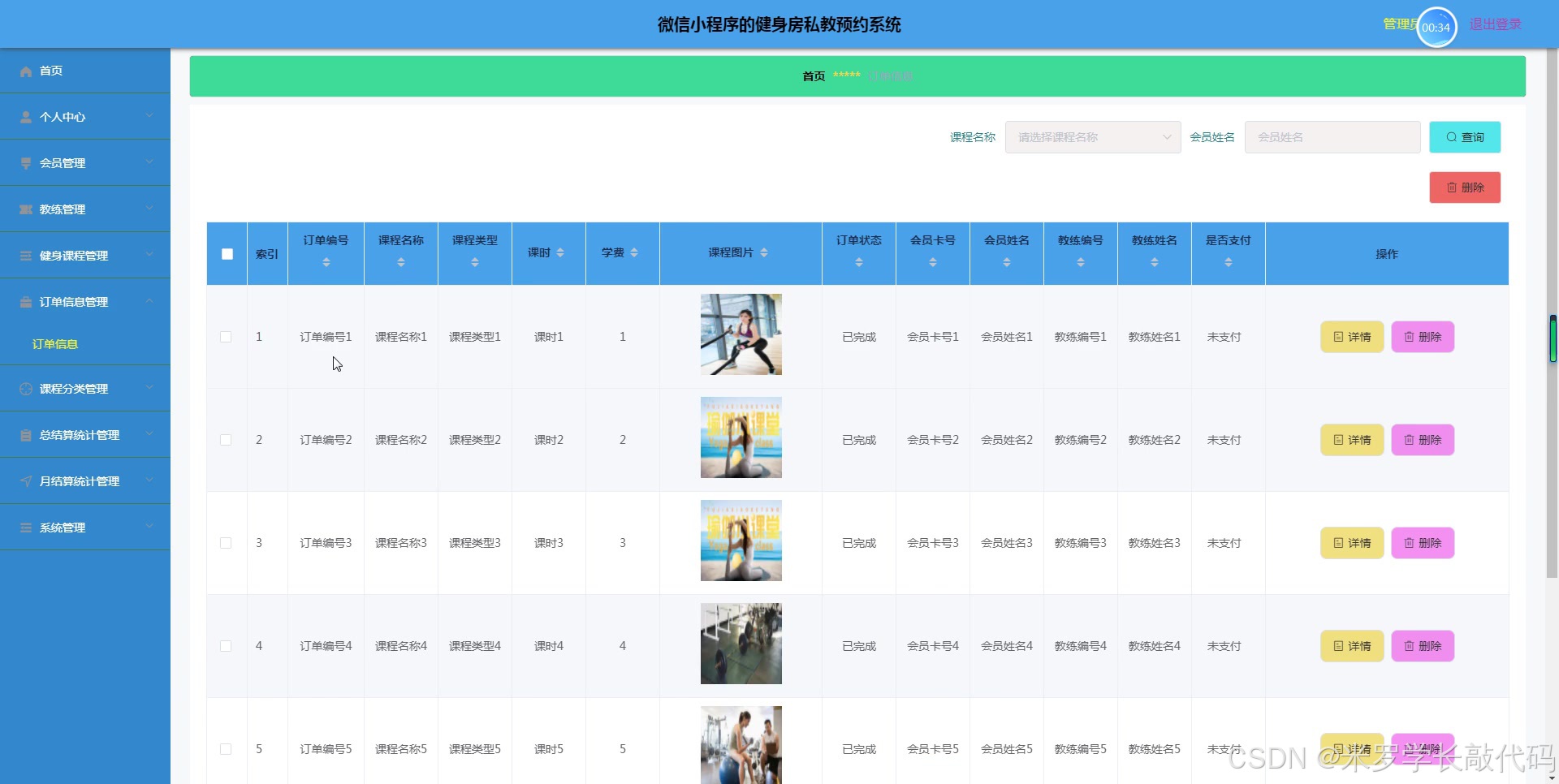Toggle the select-all checkbox in table header

[227, 254]
